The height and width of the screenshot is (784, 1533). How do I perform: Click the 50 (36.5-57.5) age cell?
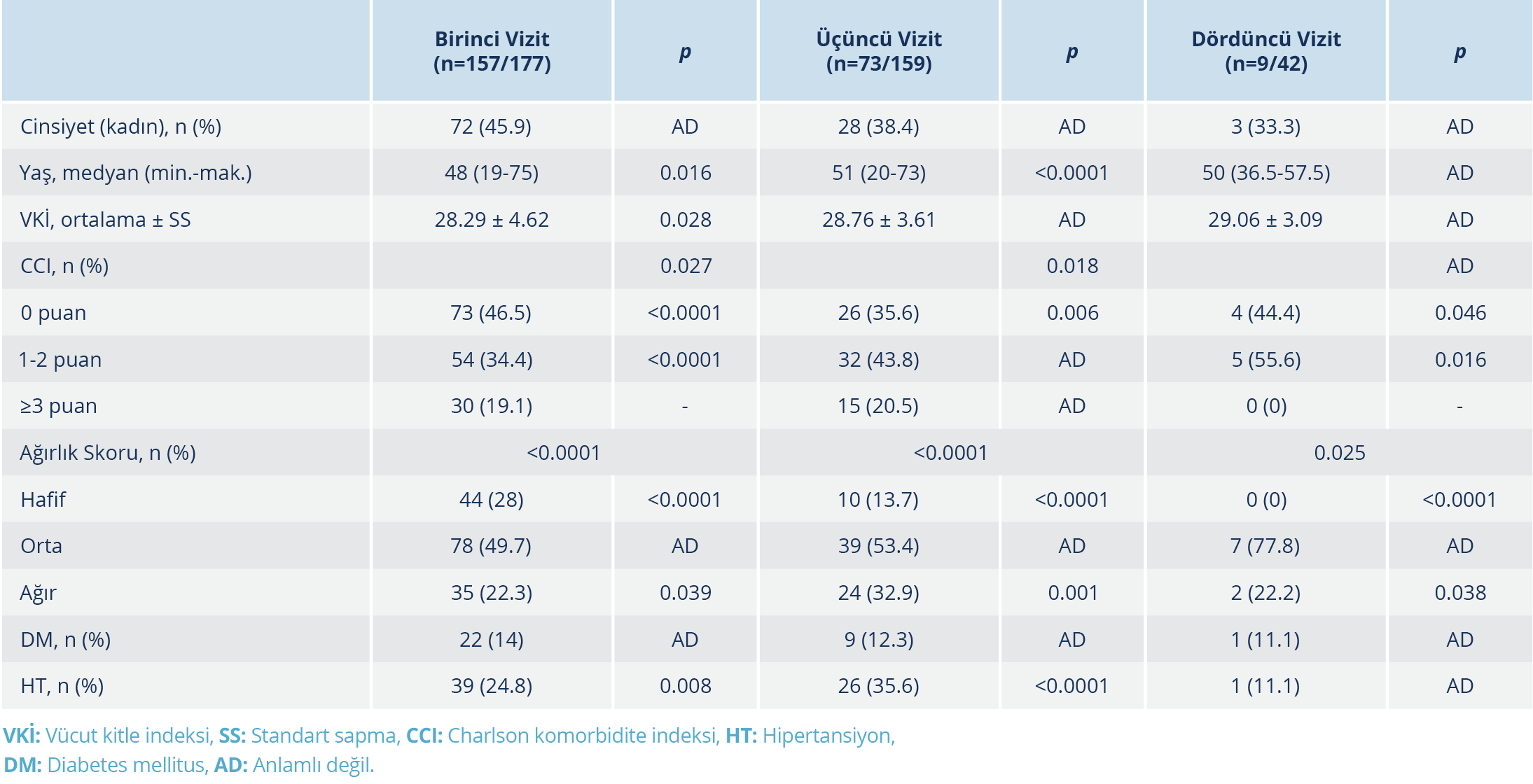point(1266,173)
